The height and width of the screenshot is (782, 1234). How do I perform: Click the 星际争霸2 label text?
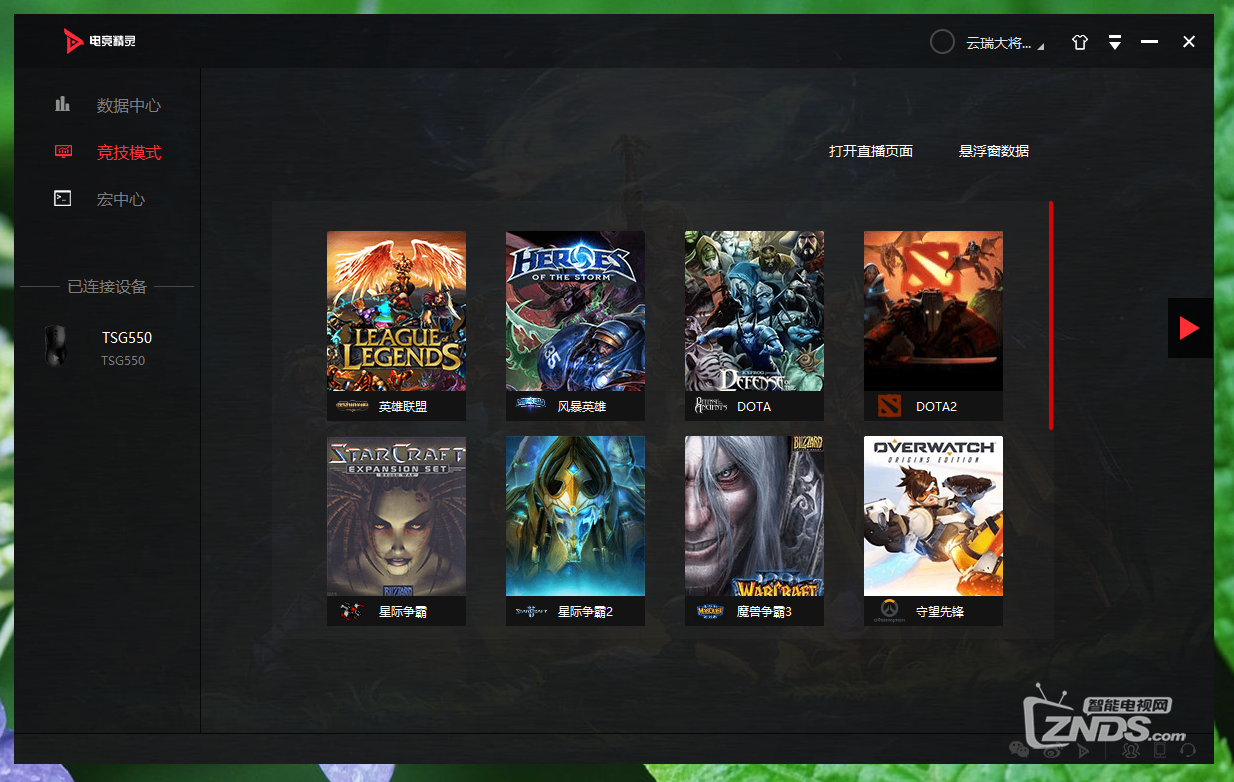coord(586,611)
